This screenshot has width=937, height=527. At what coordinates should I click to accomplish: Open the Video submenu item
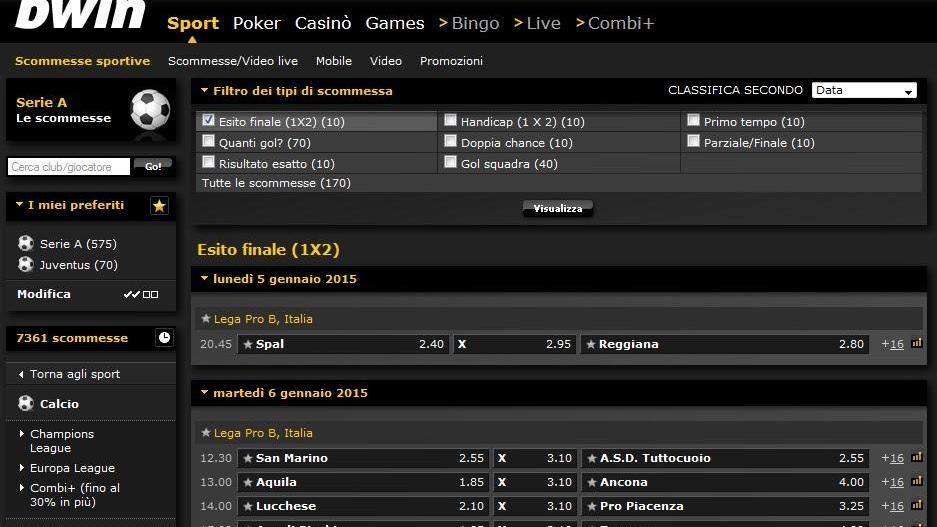(x=385, y=61)
